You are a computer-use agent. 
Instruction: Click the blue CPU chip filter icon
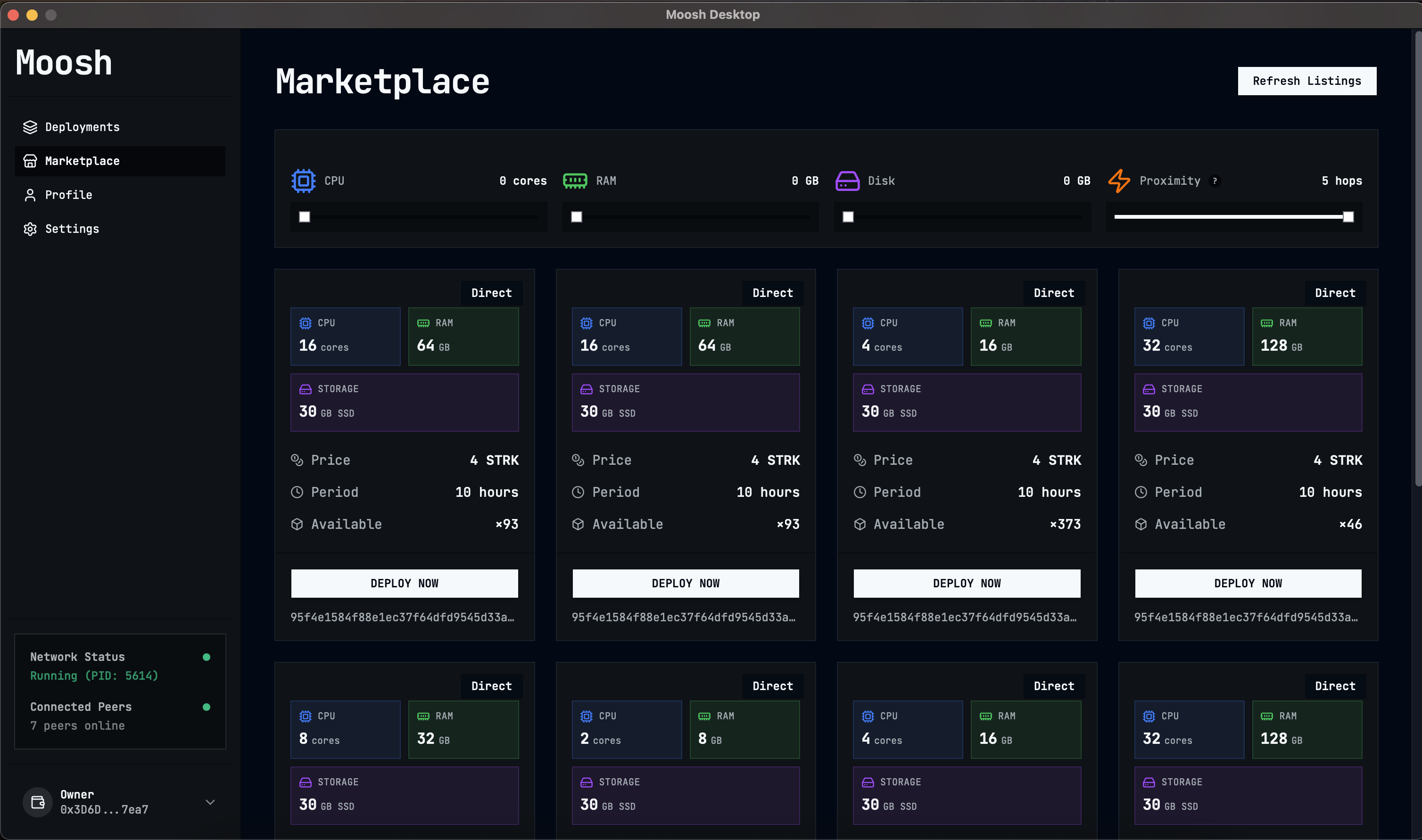point(304,181)
